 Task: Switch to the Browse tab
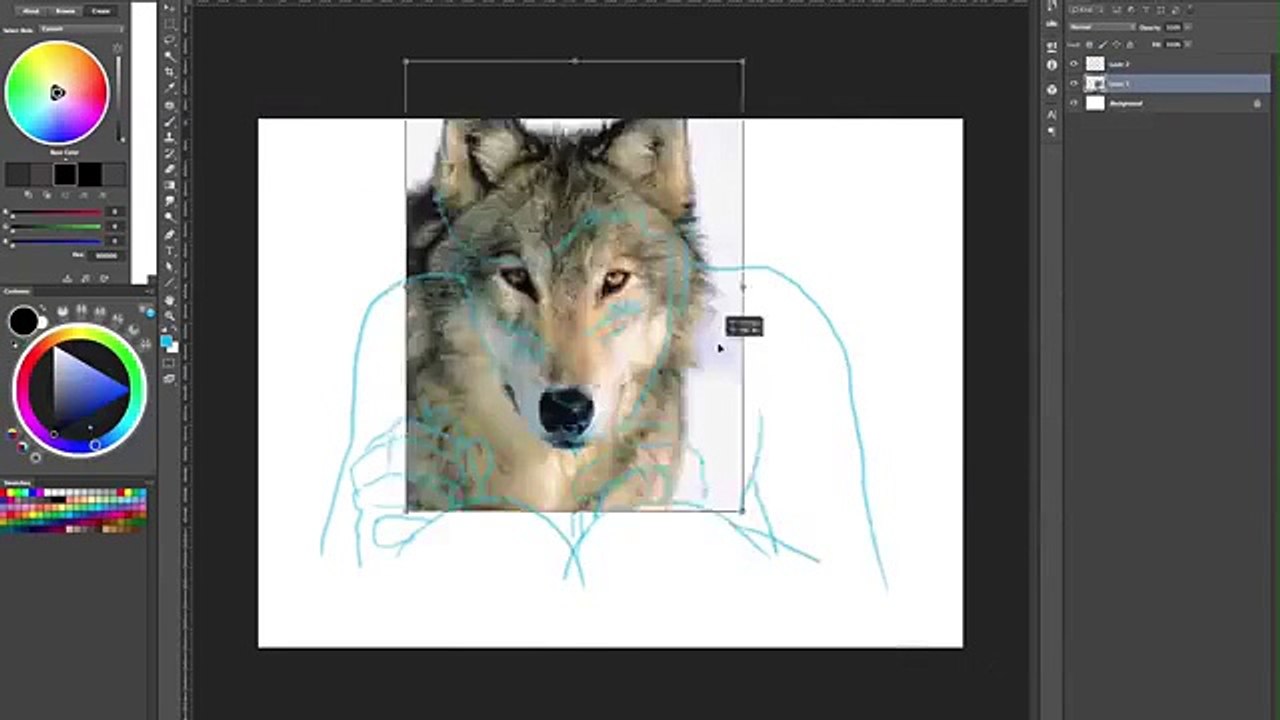[x=67, y=11]
